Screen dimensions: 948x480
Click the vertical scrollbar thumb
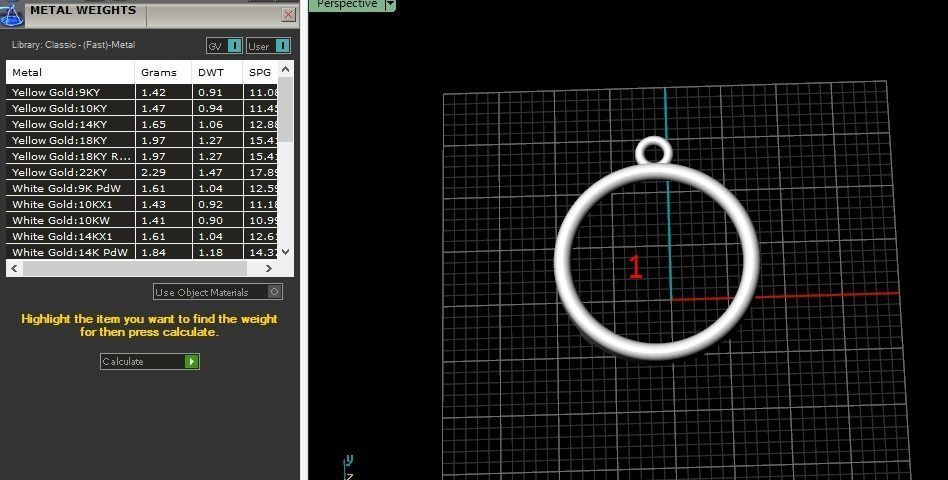[x=286, y=109]
